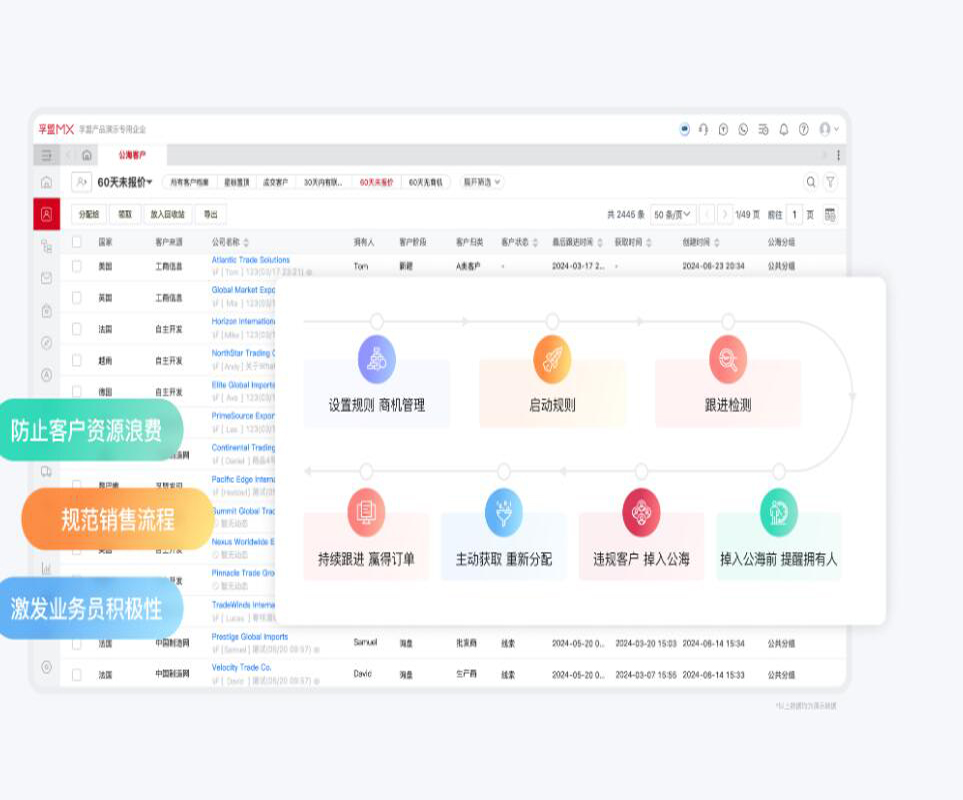Click the column settings icon beside pagination
Image resolution: width=963 pixels, height=800 pixels.
(830, 214)
